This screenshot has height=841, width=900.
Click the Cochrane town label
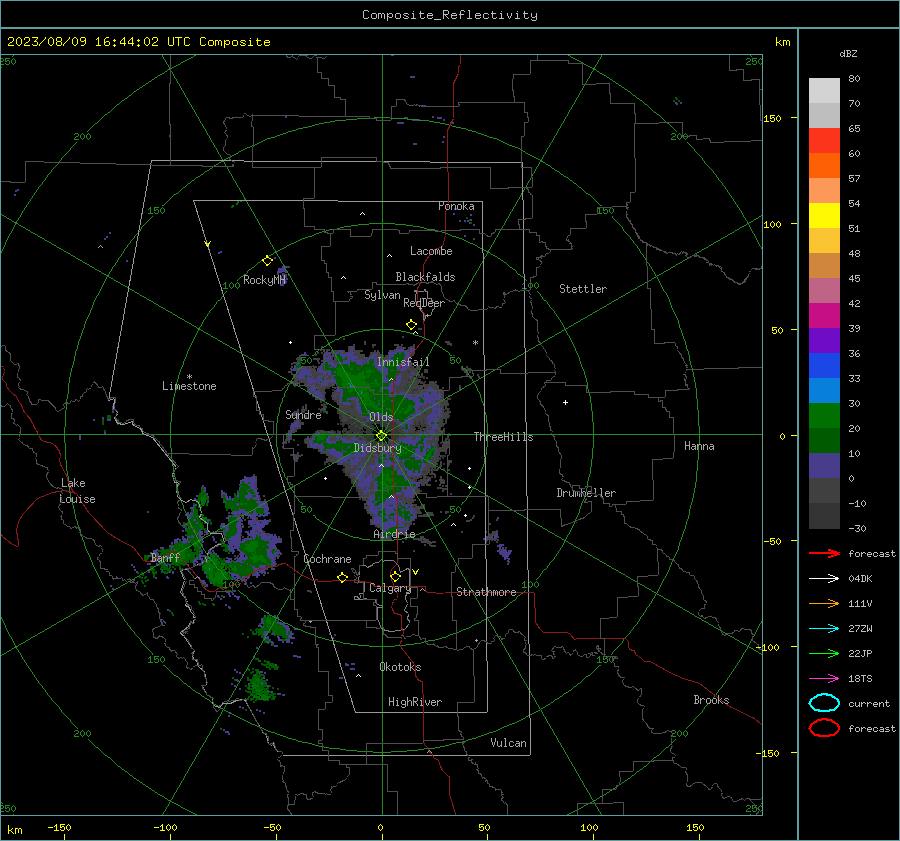pyautogui.click(x=327, y=559)
